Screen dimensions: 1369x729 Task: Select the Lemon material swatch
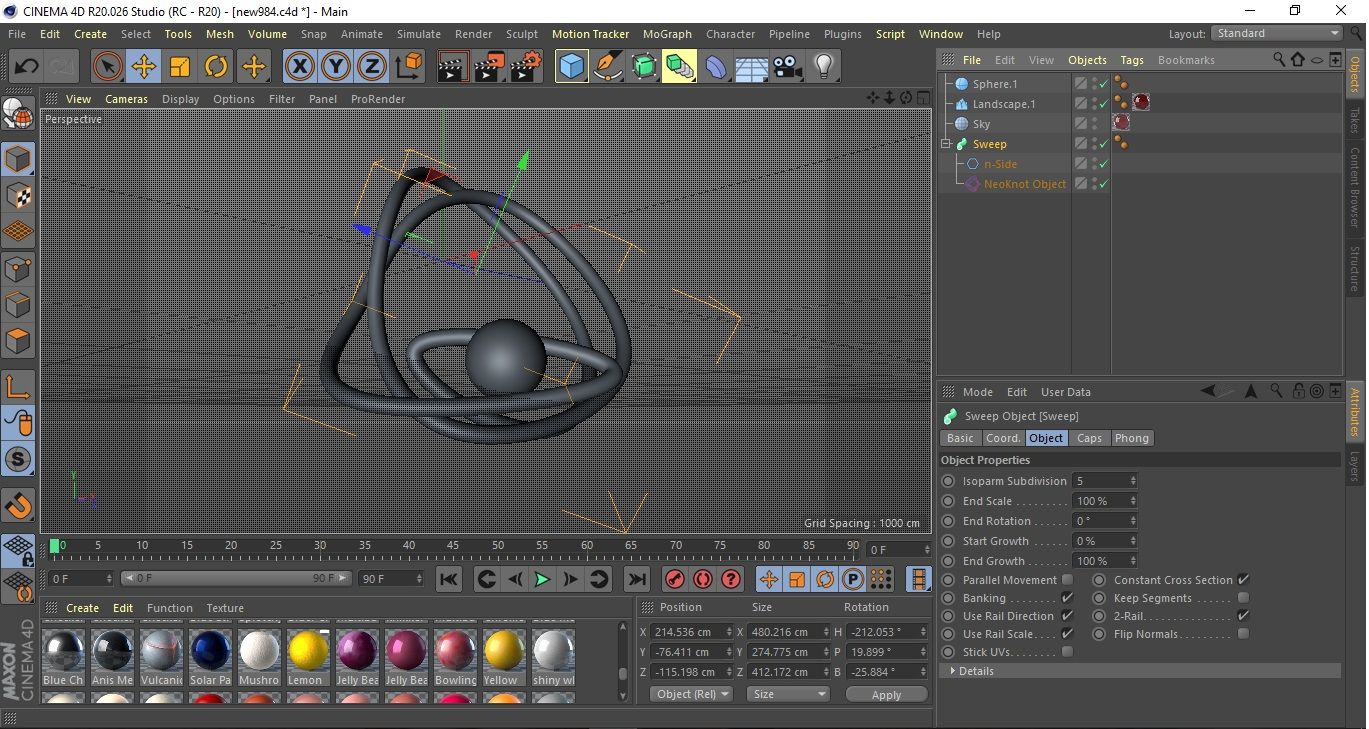tap(308, 656)
